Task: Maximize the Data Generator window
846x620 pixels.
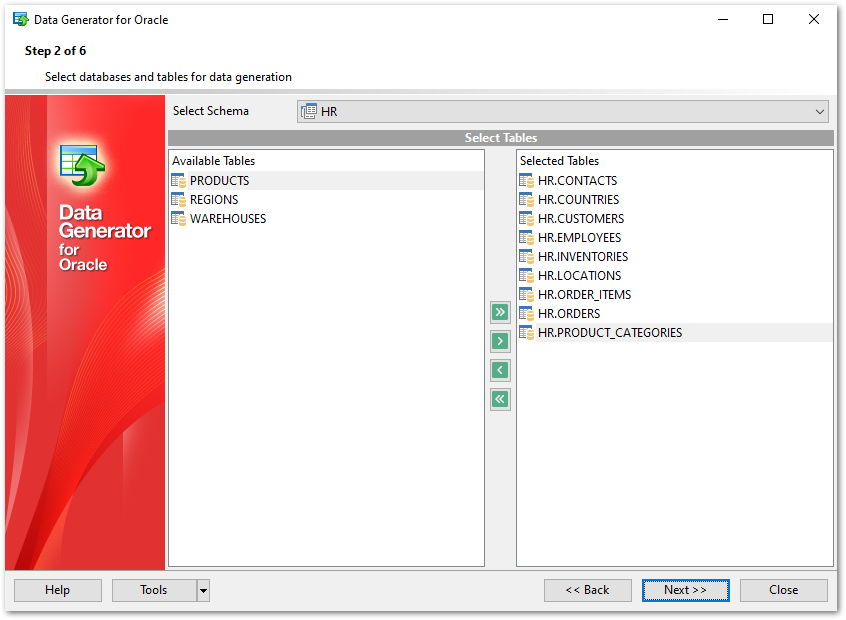Action: [768, 19]
